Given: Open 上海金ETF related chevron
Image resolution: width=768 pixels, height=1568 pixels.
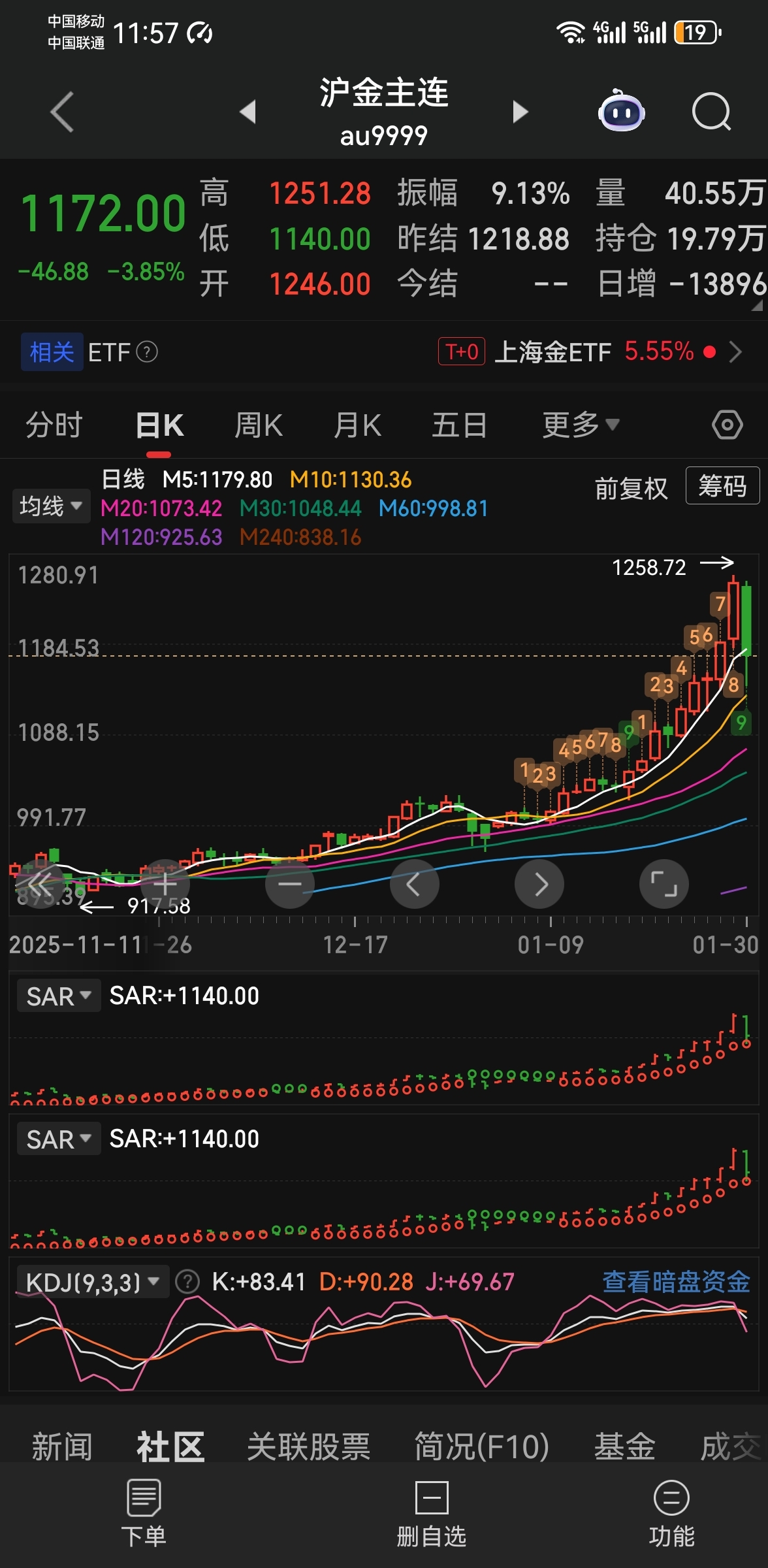Looking at the screenshot, I should [x=736, y=352].
